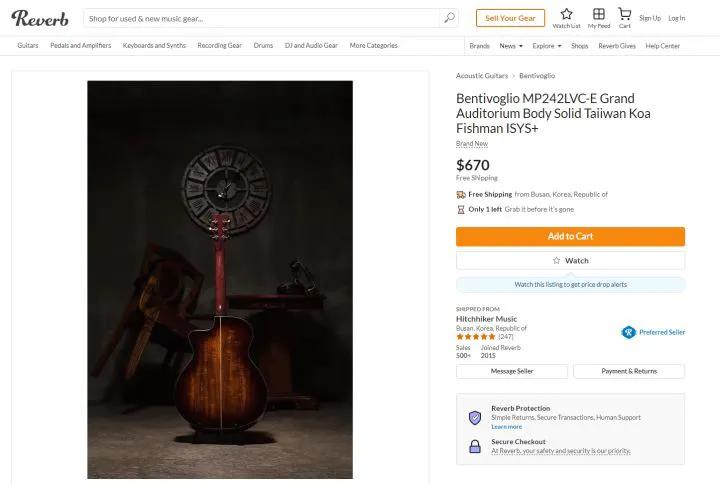
Task: Add the guitar to cart
Action: [x=570, y=236]
